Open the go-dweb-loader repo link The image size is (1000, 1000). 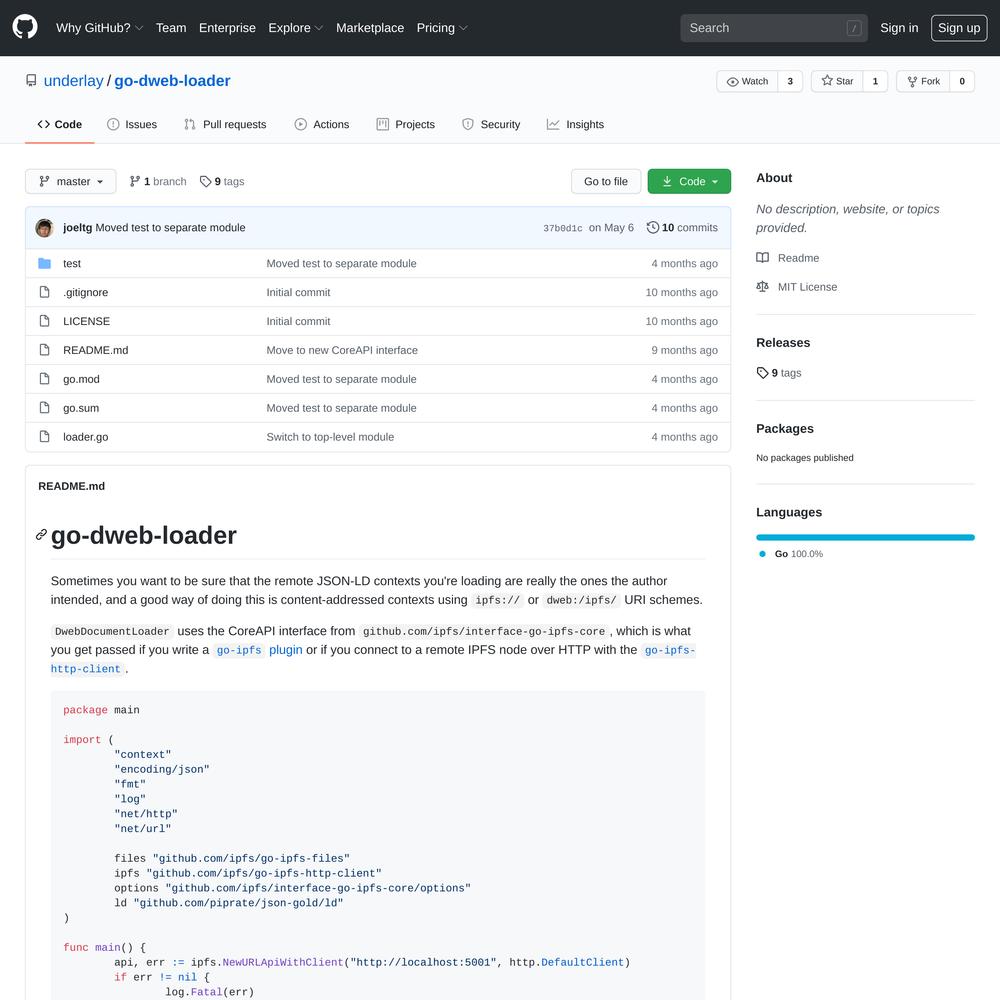(172, 81)
